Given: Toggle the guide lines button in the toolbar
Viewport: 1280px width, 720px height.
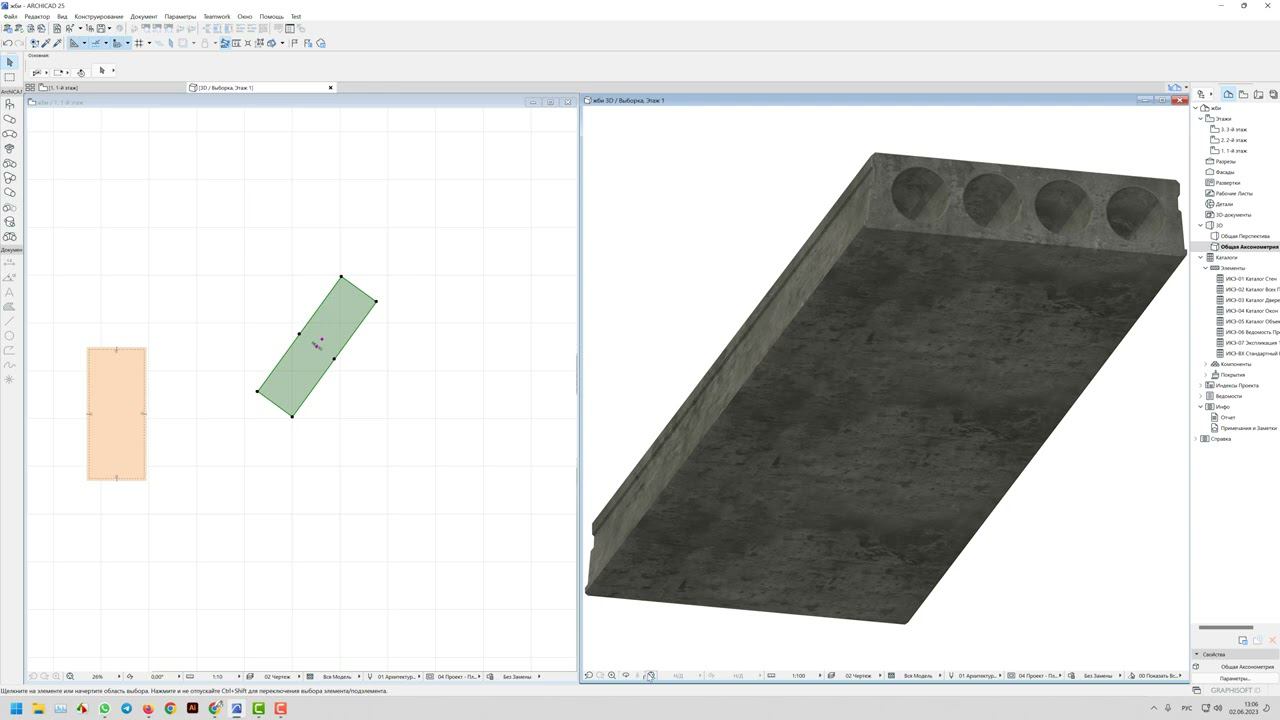Looking at the screenshot, I should pyautogui.click(x=74, y=43).
